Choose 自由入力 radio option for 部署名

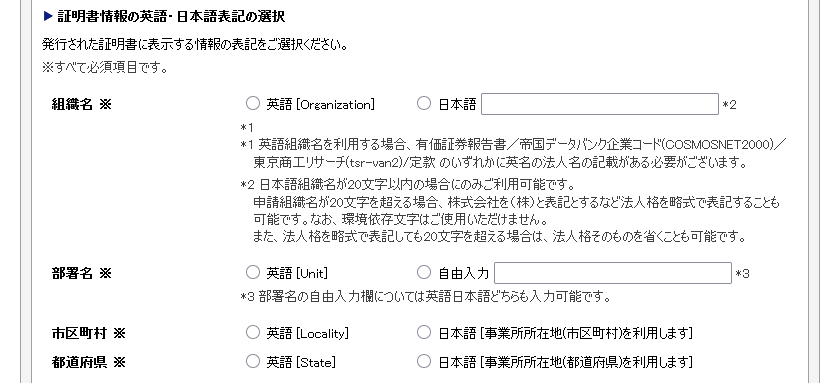tap(424, 273)
